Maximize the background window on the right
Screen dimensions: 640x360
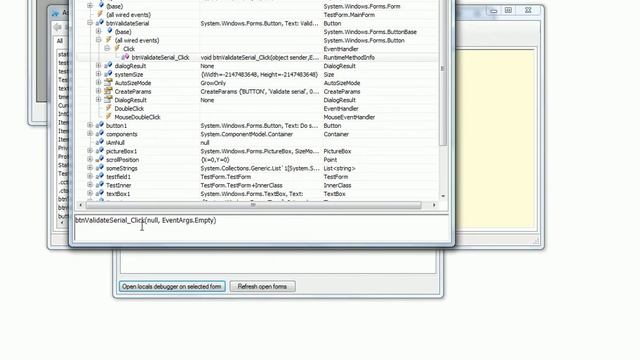pos(508,11)
